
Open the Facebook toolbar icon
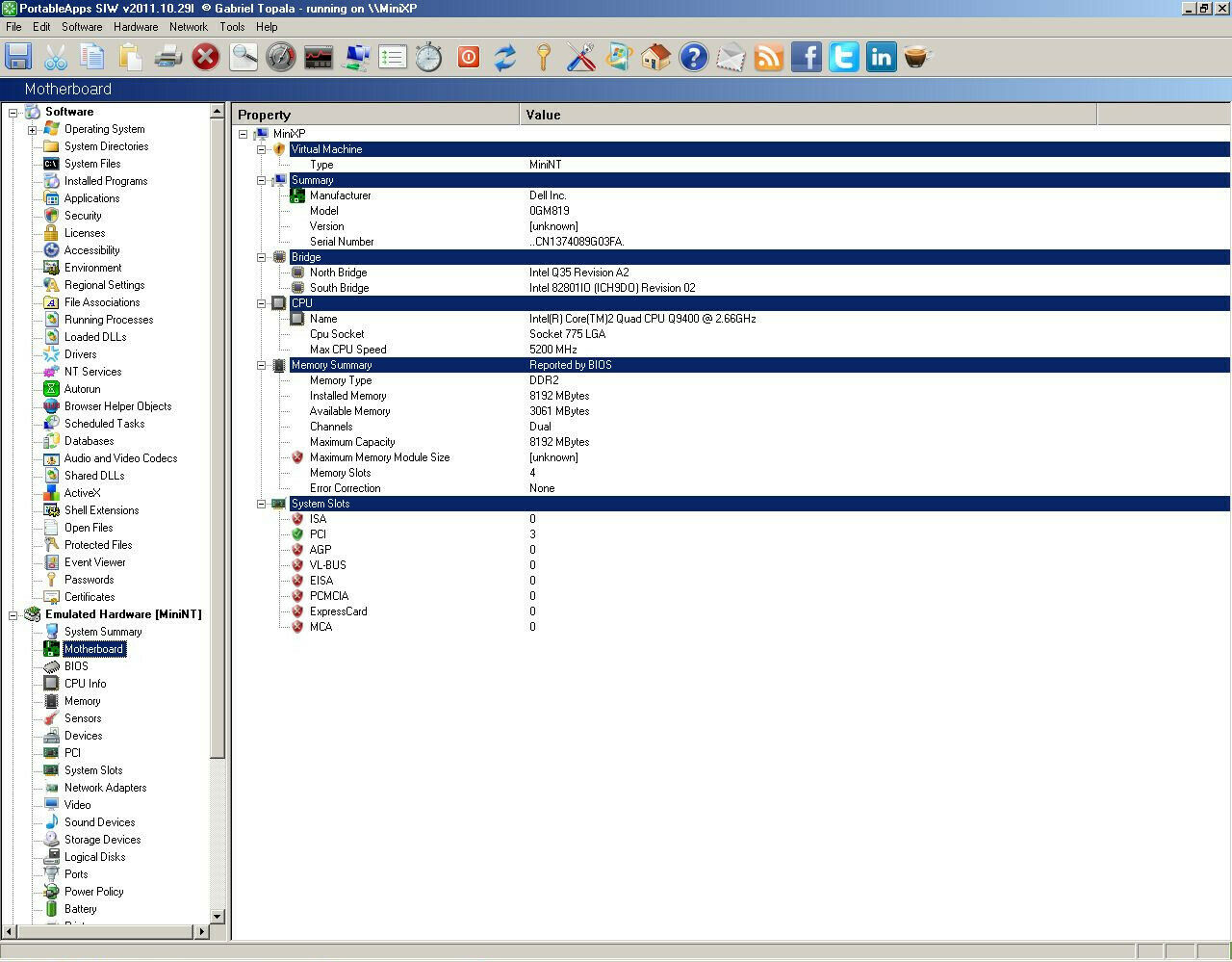(806, 57)
